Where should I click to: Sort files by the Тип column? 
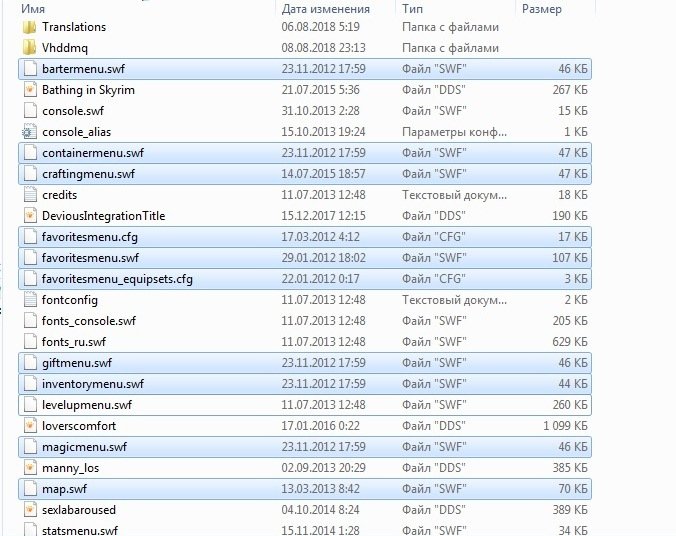point(412,8)
